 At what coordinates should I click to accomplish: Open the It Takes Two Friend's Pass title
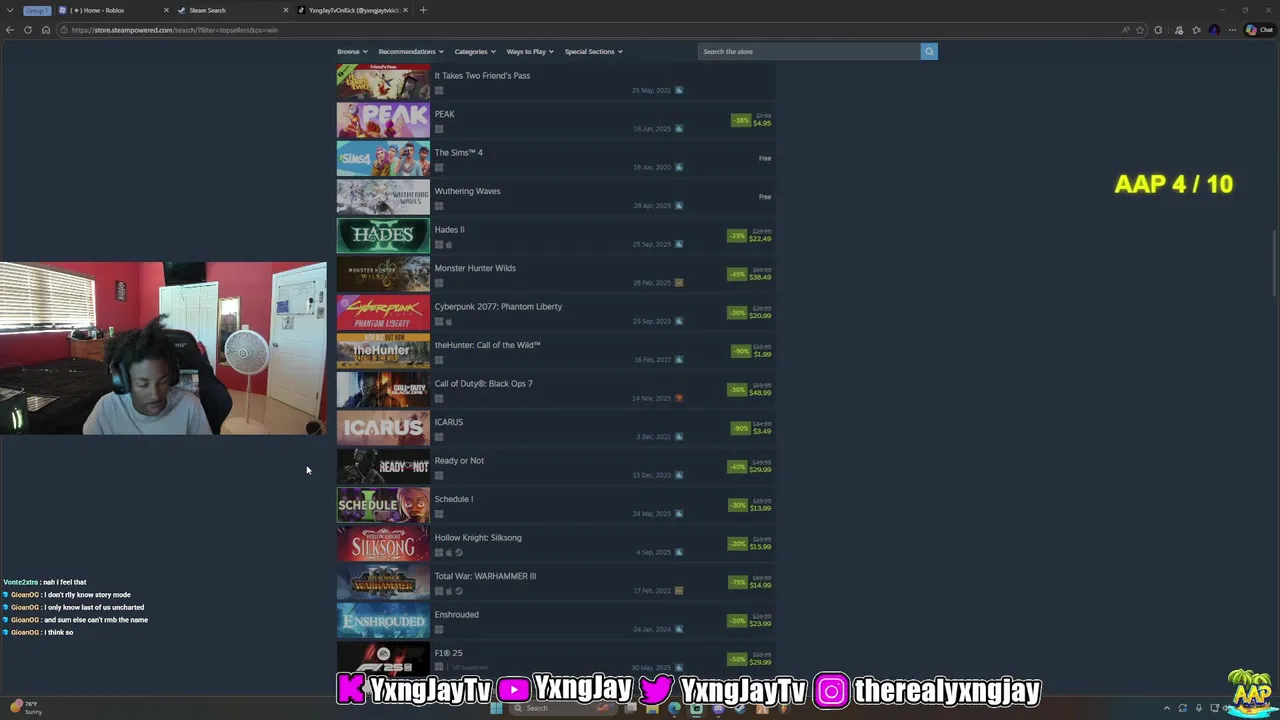pos(482,76)
